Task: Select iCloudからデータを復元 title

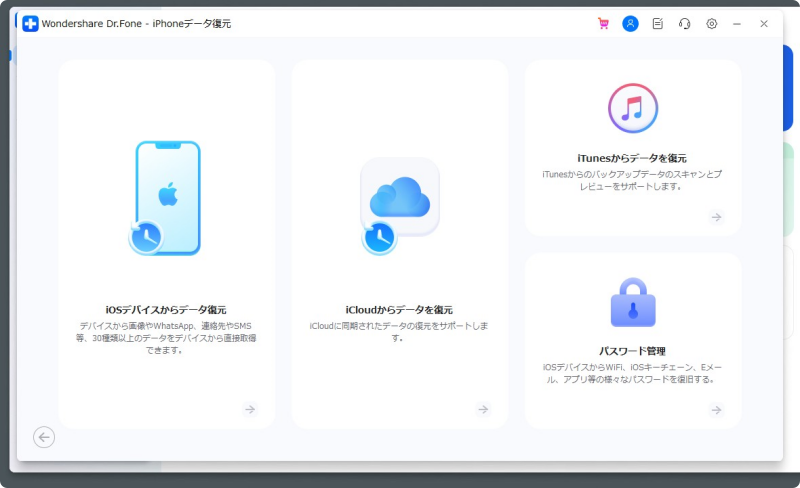Action: coord(399,310)
